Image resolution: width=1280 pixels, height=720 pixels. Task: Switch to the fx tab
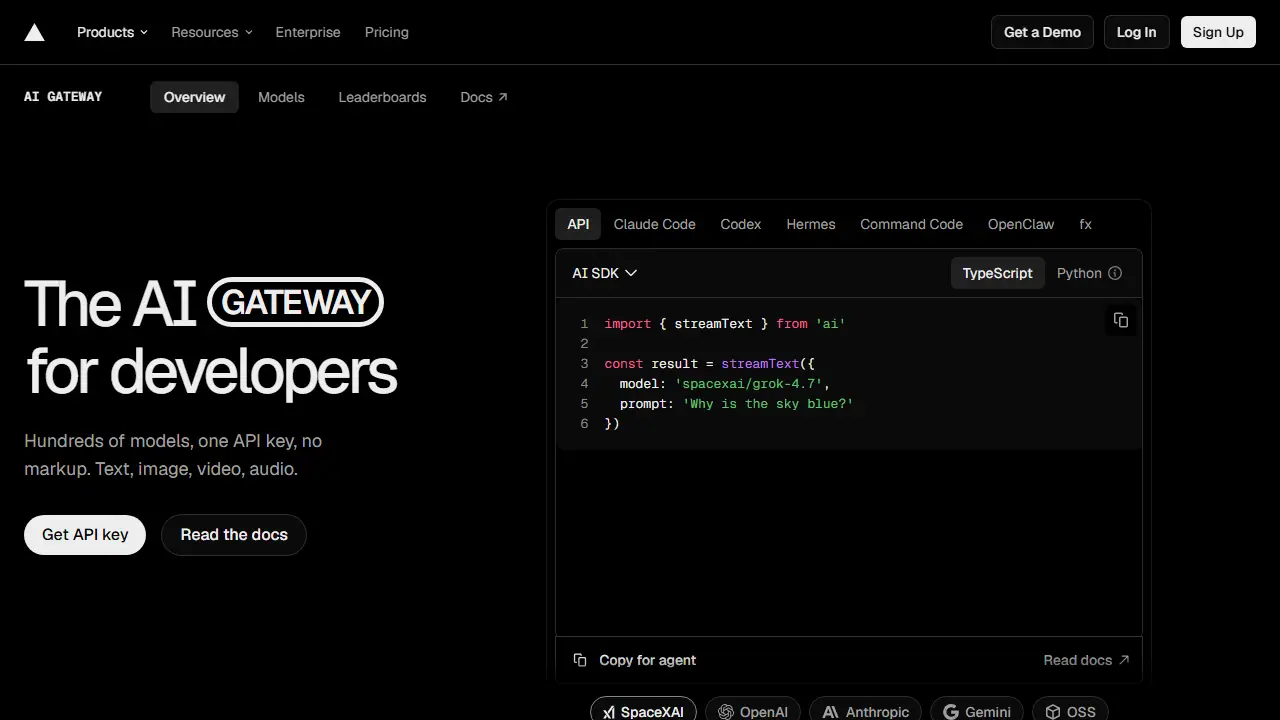tap(1085, 224)
